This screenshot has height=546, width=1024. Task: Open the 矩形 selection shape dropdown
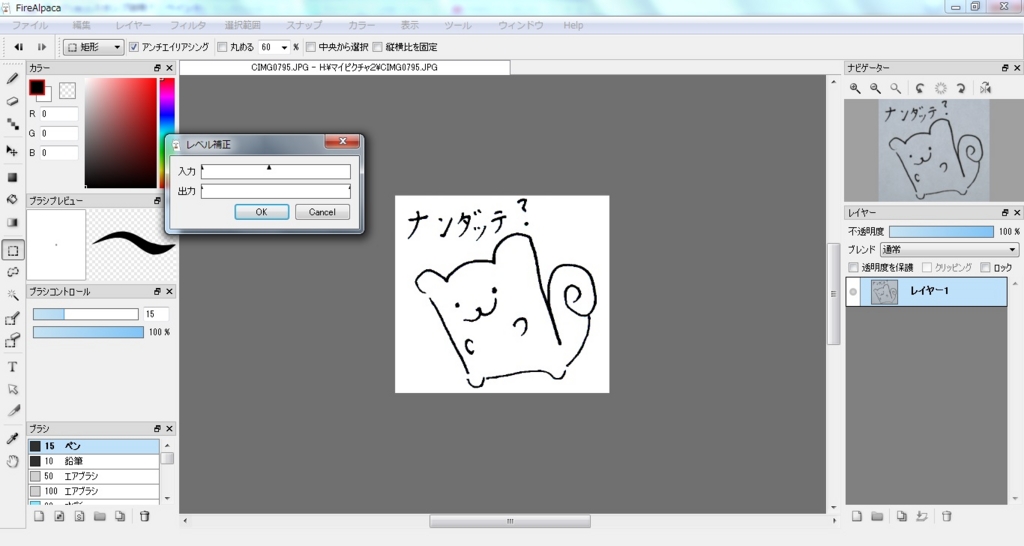[x=93, y=47]
